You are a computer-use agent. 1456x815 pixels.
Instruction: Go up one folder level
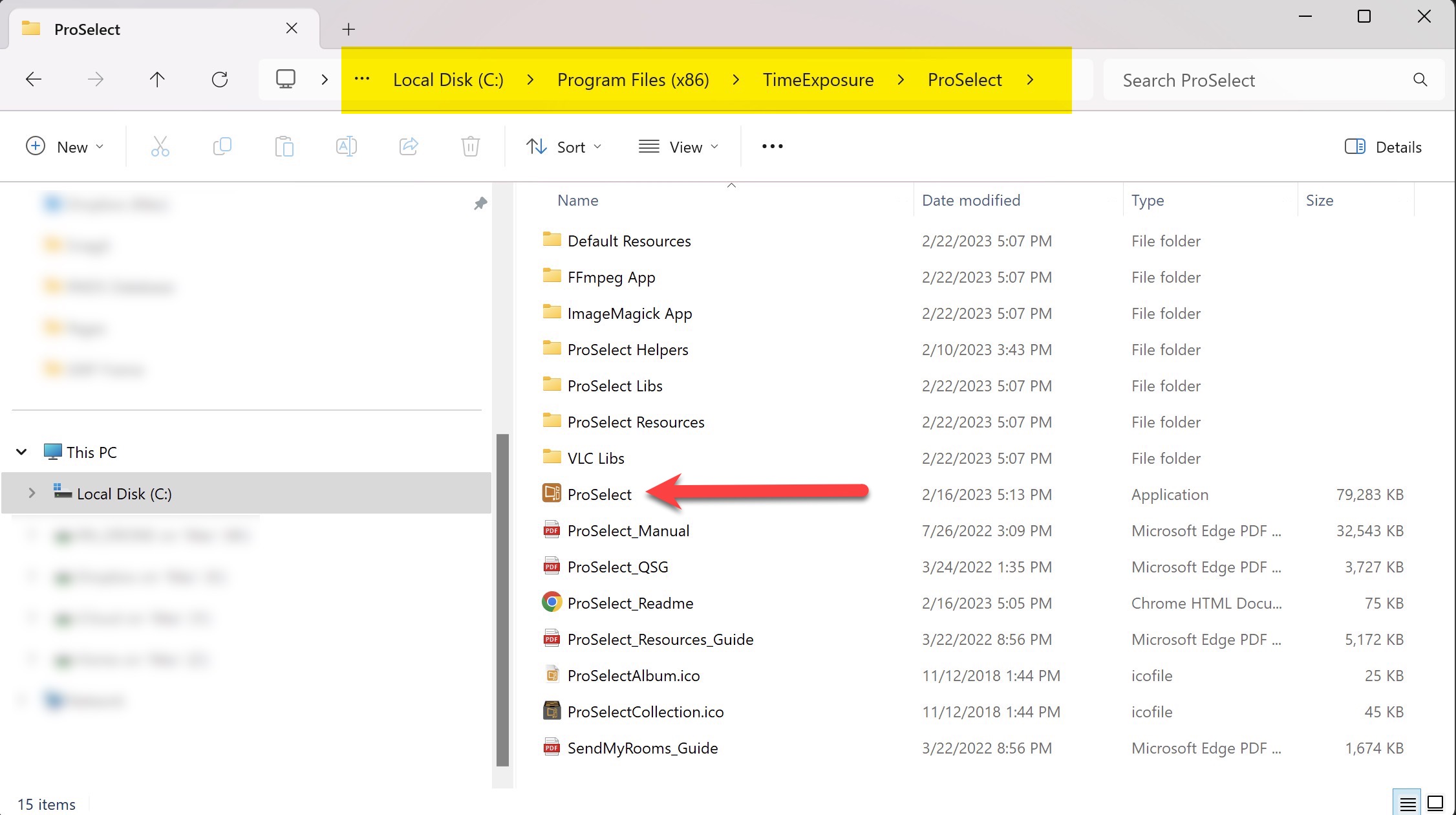coord(157,80)
